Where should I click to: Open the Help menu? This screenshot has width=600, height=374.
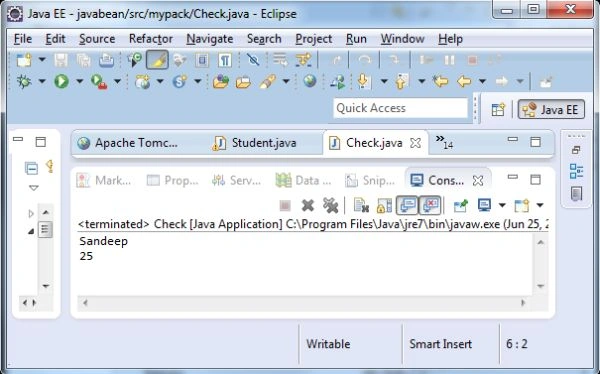pyautogui.click(x=450, y=39)
